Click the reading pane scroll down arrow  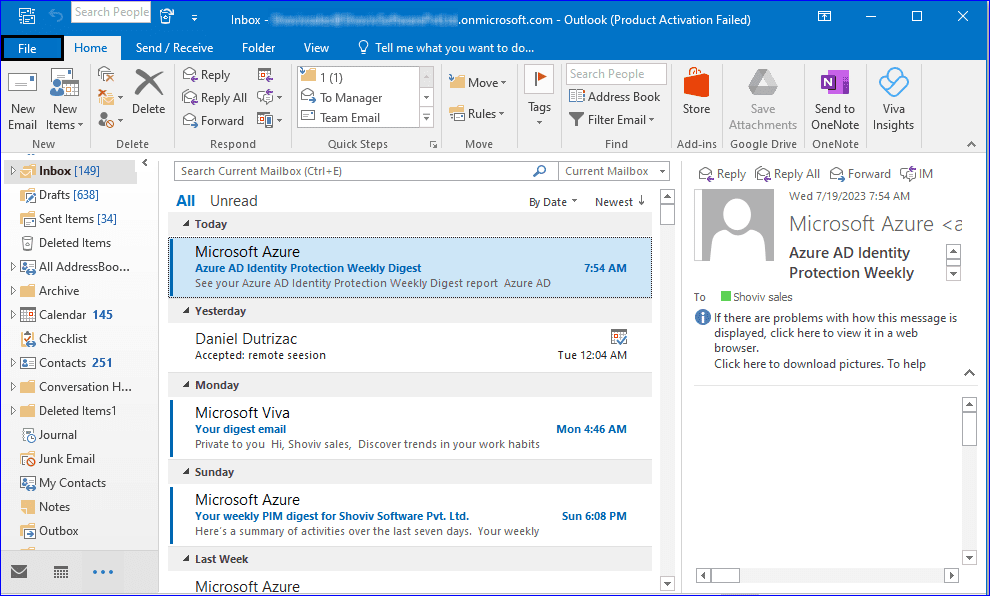point(969,557)
